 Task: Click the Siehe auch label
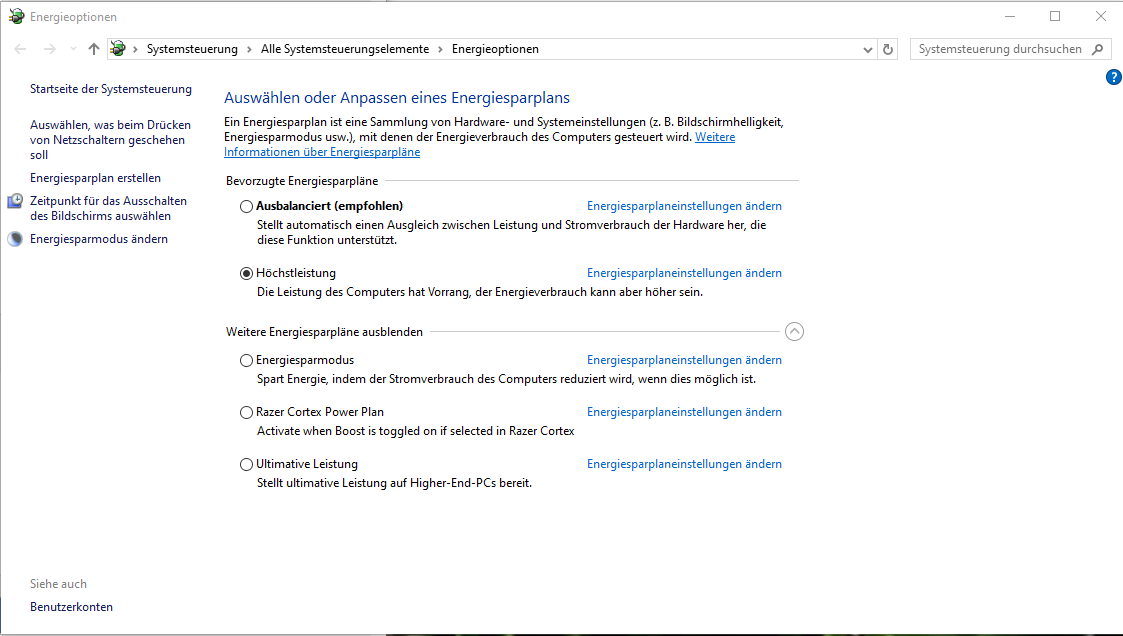pyautogui.click(x=58, y=584)
